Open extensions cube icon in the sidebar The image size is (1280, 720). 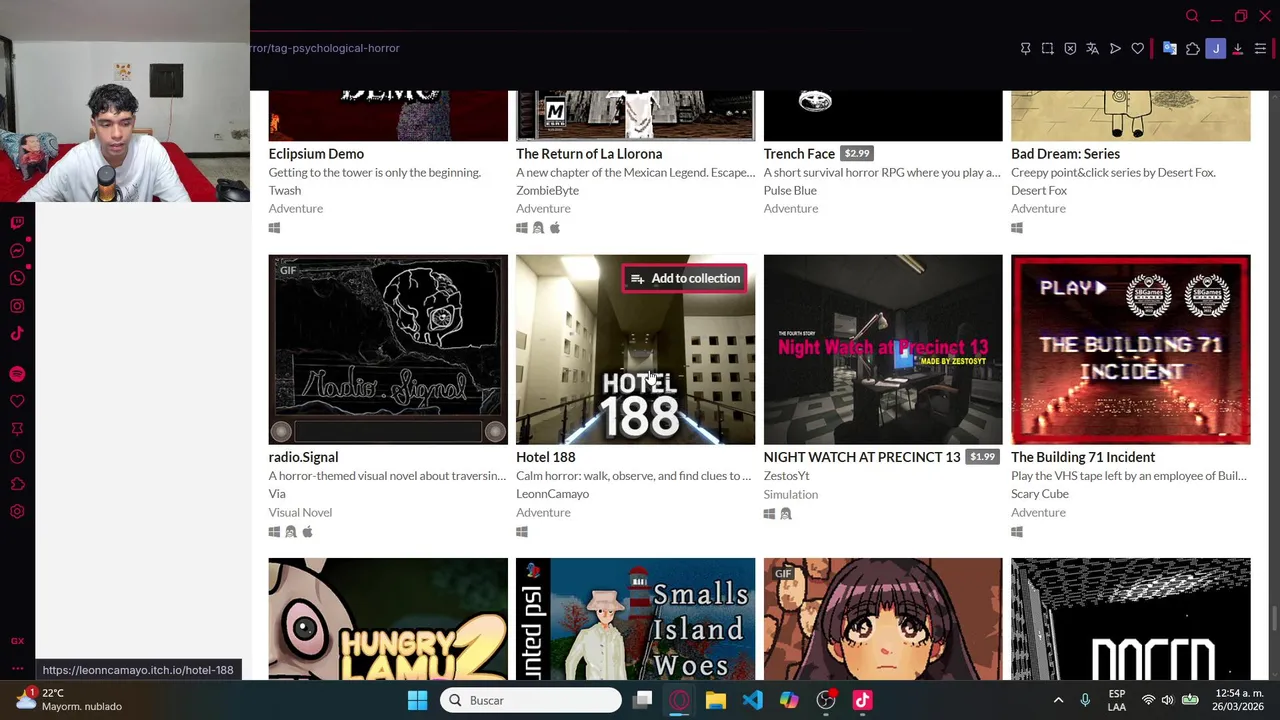tap(17, 484)
